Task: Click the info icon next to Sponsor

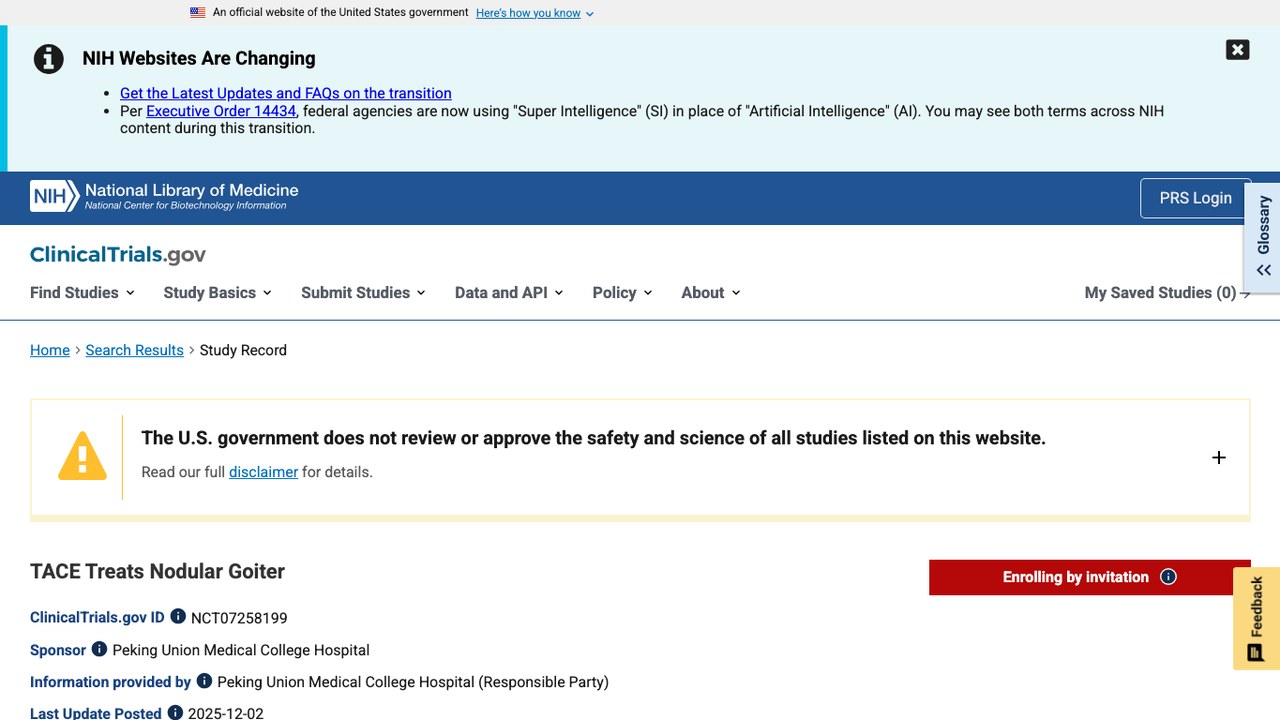Action: 99,649
